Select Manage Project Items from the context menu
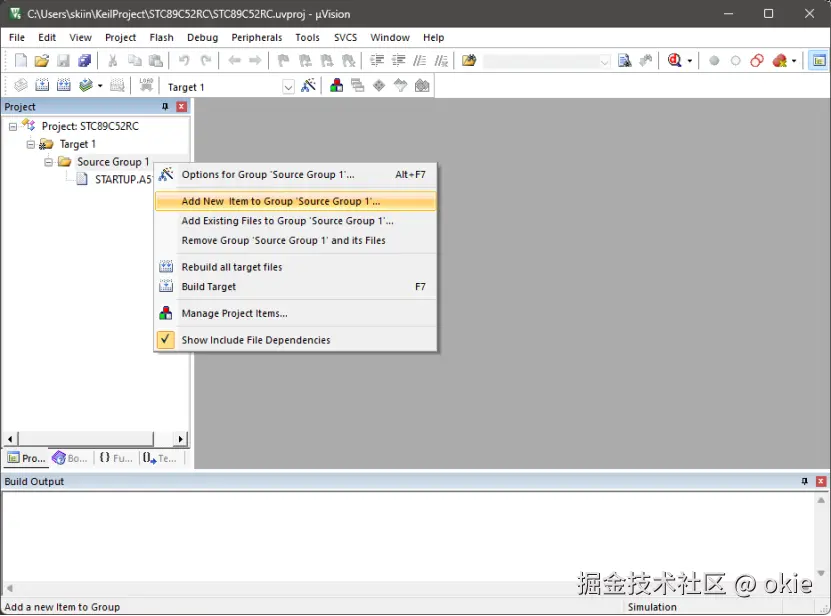The width and height of the screenshot is (831, 616). (296, 313)
